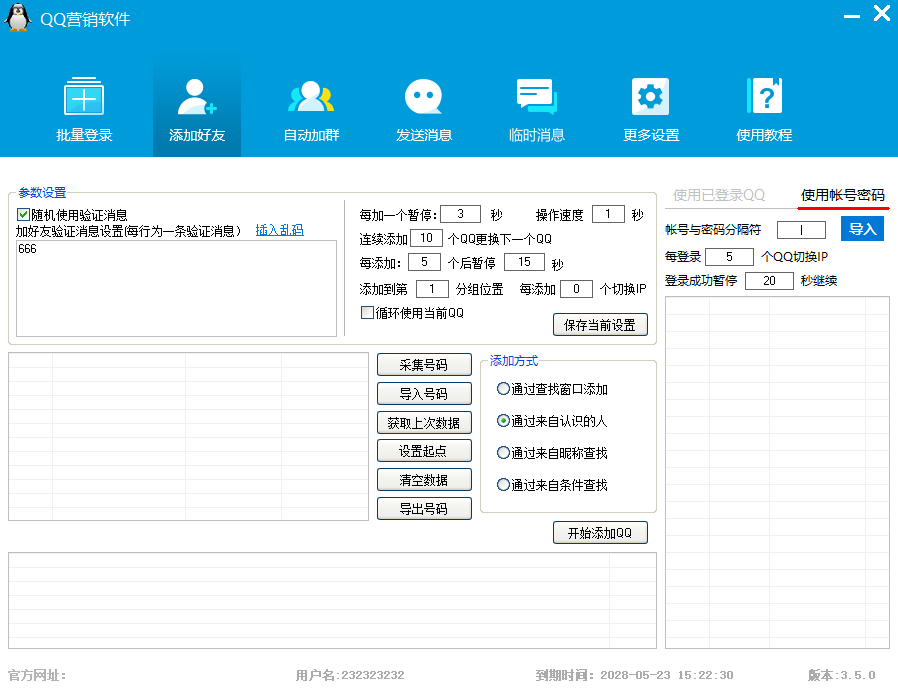Click the 导入号码 button
The height and width of the screenshot is (691, 898).
click(424, 393)
